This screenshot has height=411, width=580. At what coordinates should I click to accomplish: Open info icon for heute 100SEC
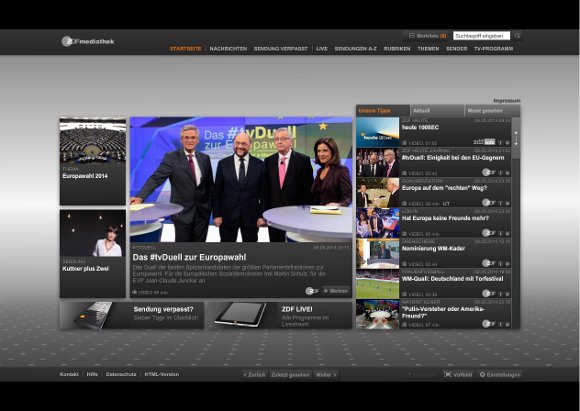click(500, 142)
